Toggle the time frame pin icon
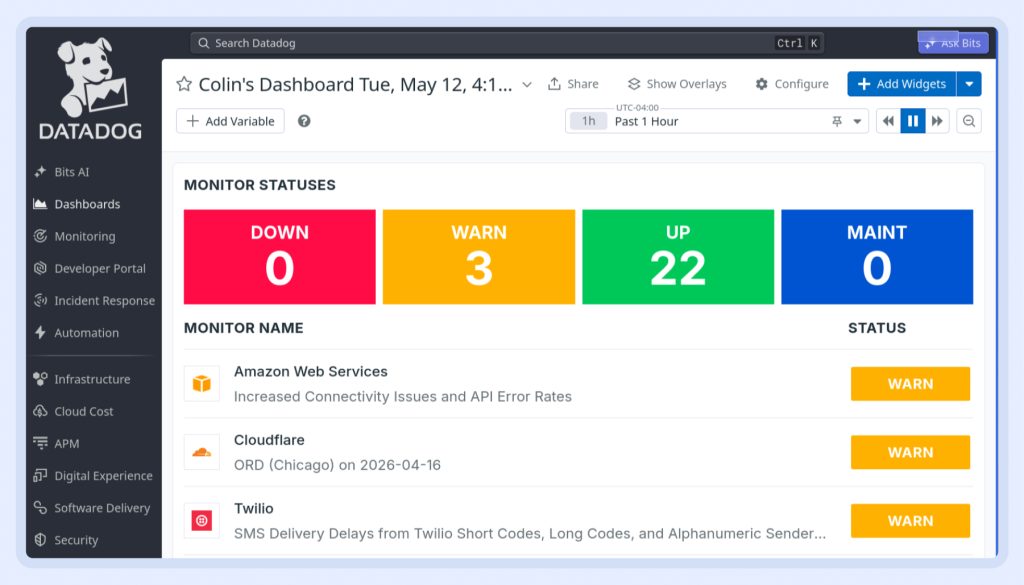The width and height of the screenshot is (1024, 585). [837, 121]
